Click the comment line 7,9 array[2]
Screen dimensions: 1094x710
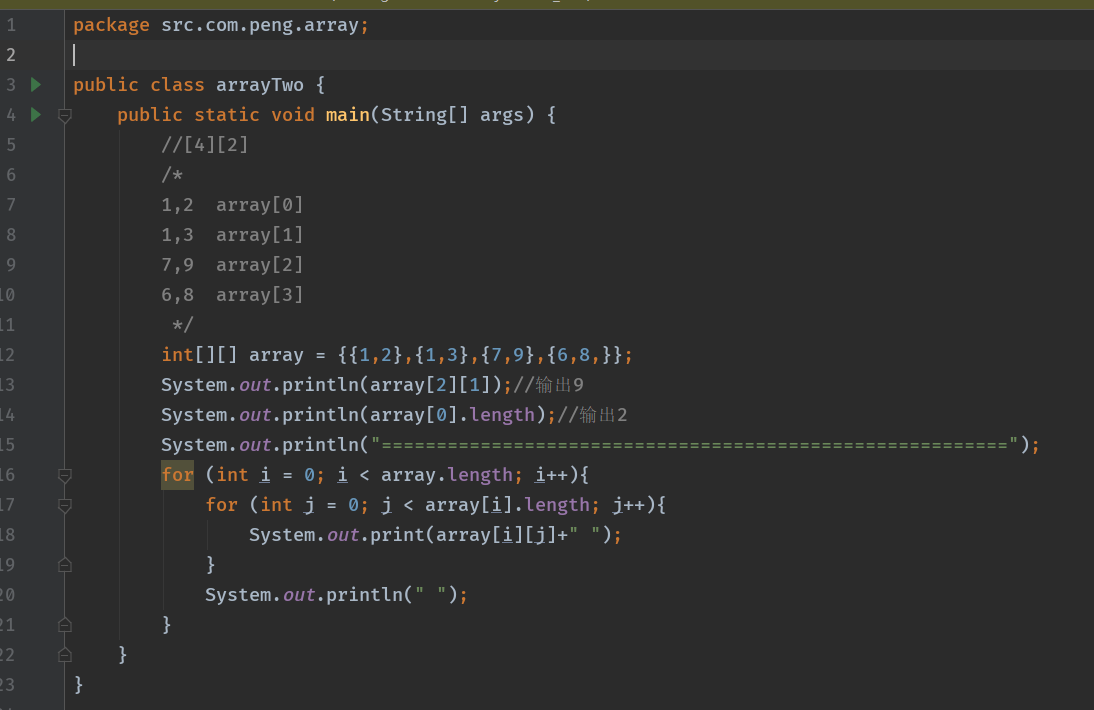232,264
